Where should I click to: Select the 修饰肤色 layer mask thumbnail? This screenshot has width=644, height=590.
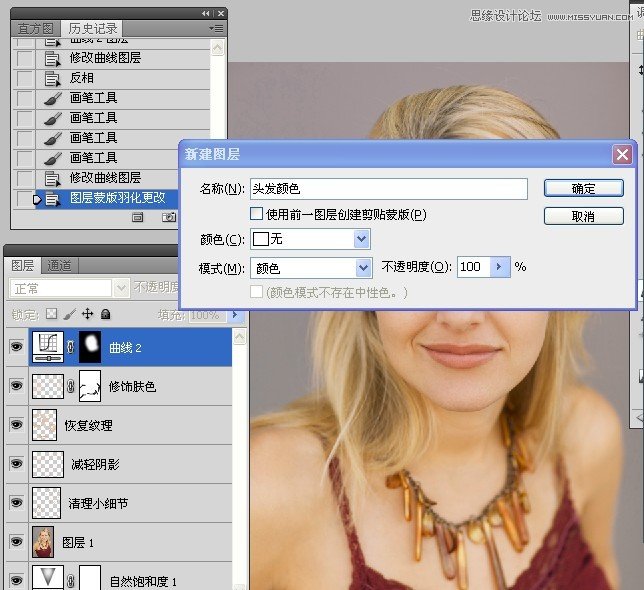coord(90,386)
